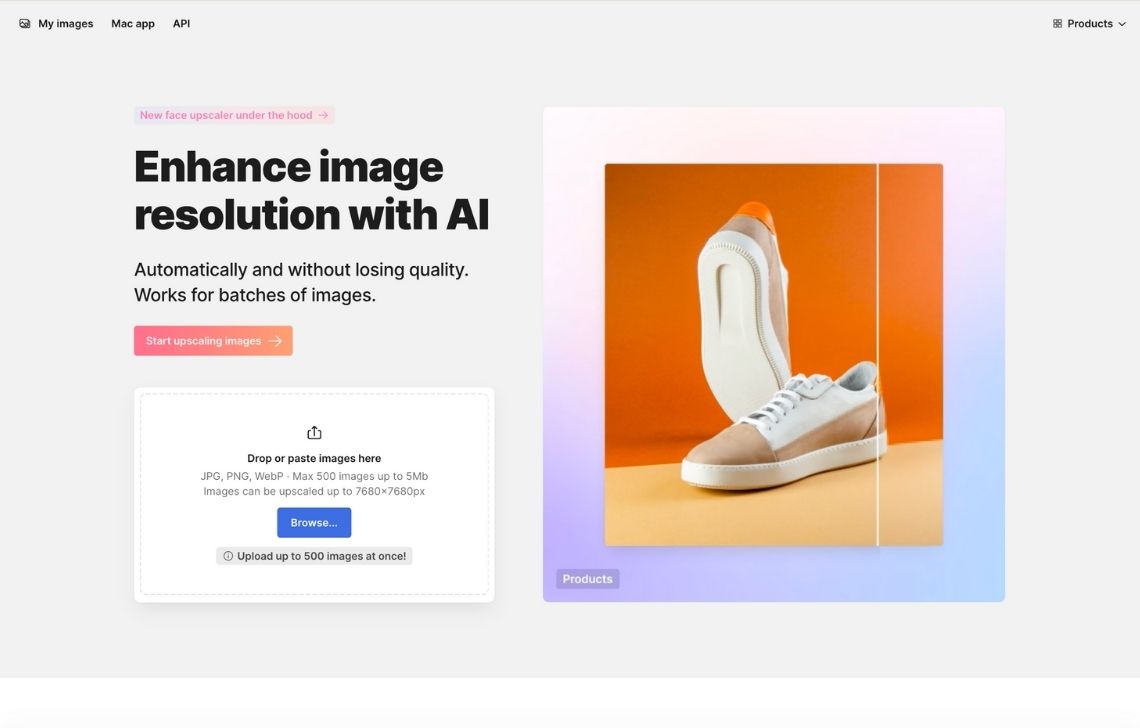1140x728 pixels.
Task: Click the arrow in the face upscaler banner
Action: [x=323, y=115]
